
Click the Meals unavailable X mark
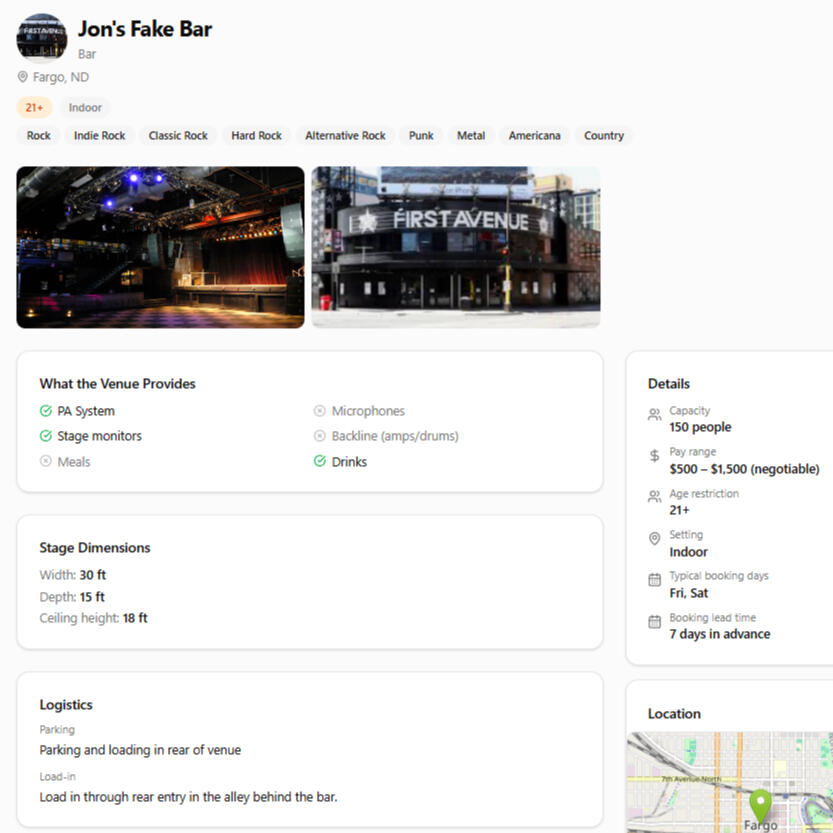pyautogui.click(x=46, y=462)
